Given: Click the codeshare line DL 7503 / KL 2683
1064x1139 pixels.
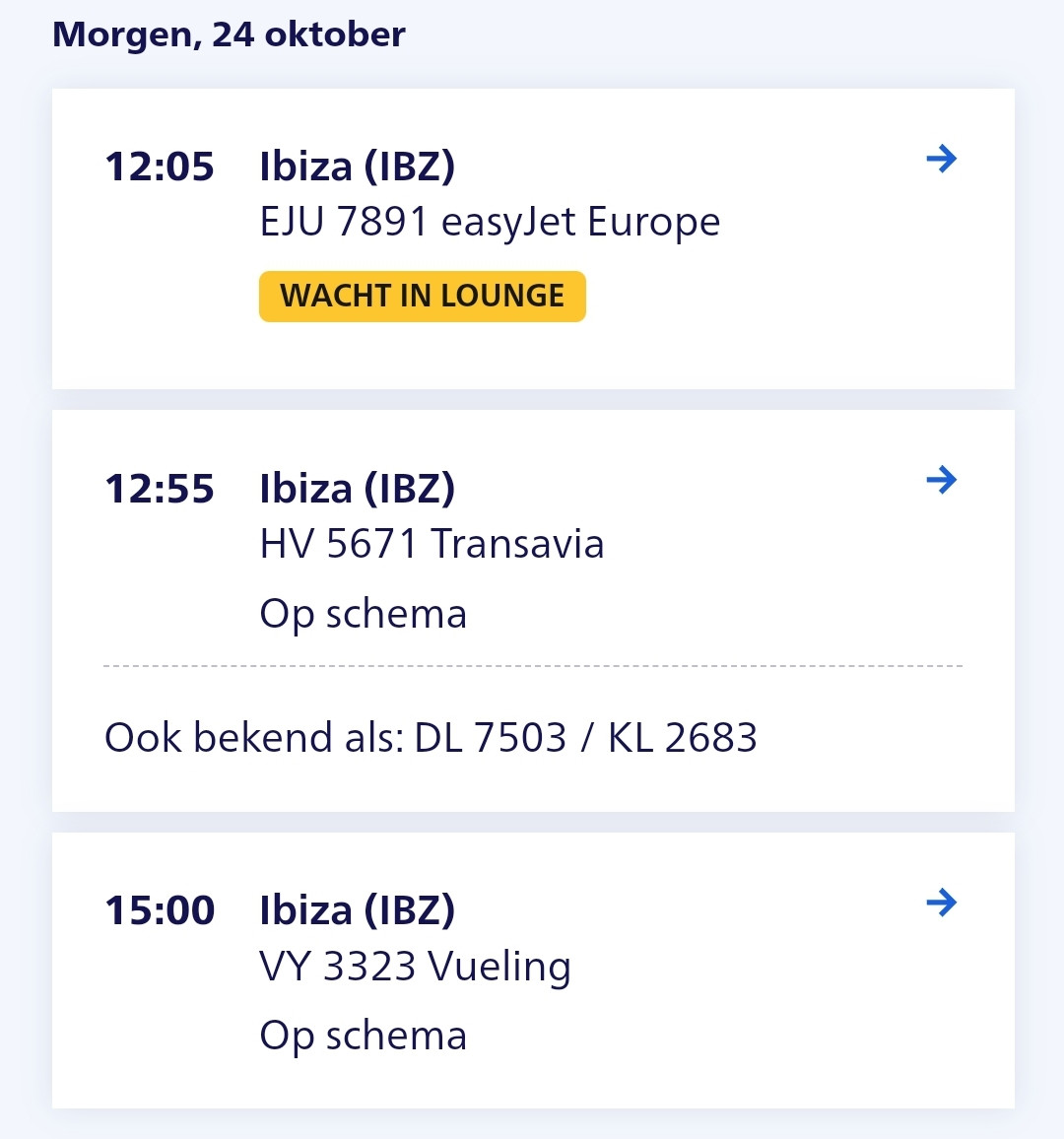Looking at the screenshot, I should click(586, 738).
